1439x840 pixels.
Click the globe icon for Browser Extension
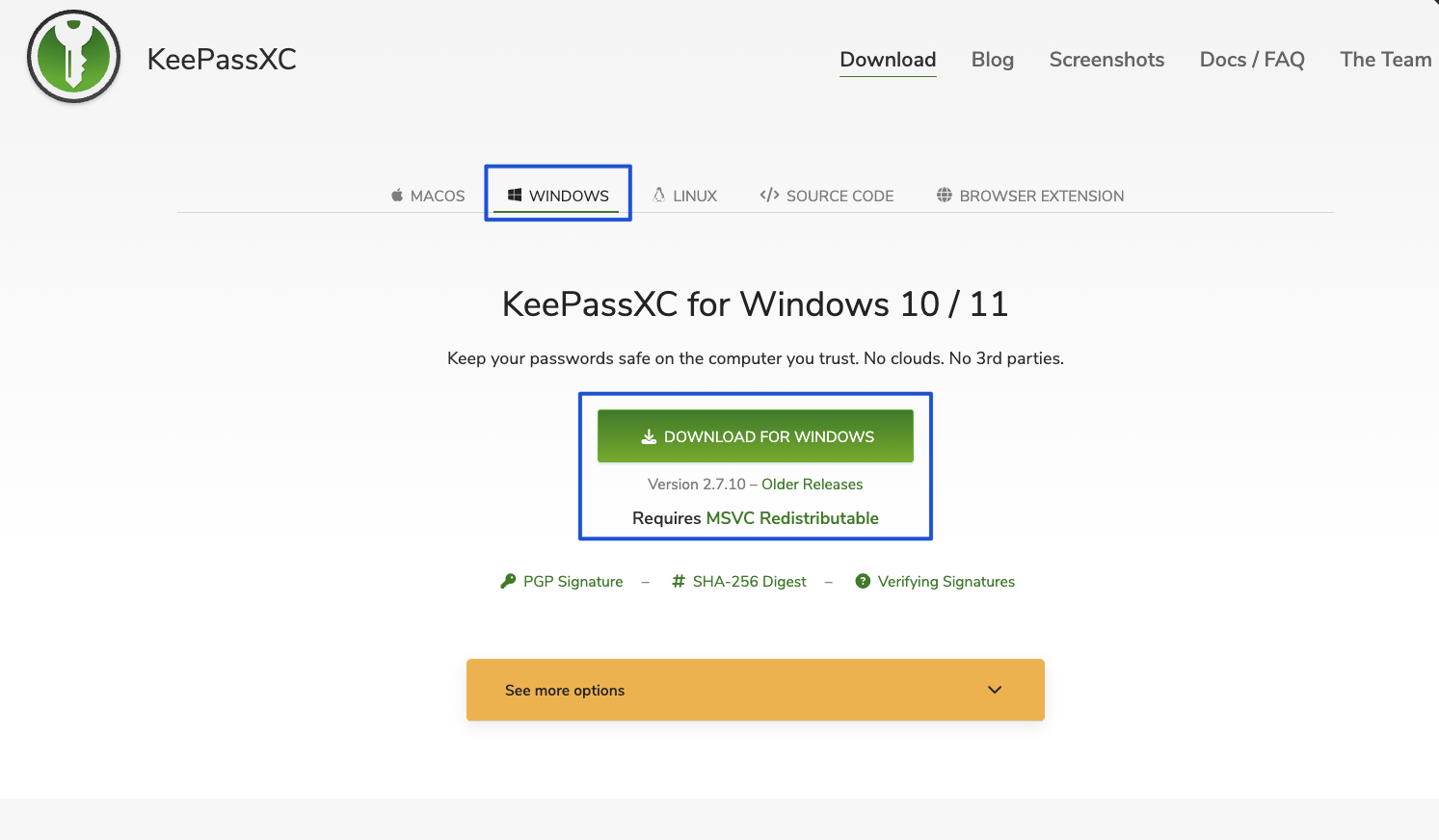click(x=945, y=196)
